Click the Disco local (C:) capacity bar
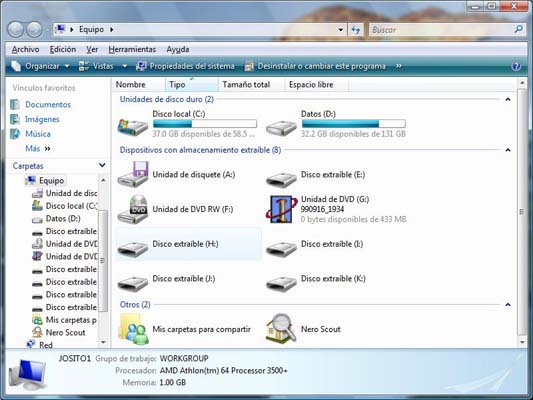This screenshot has height=400, width=533. coord(205,123)
